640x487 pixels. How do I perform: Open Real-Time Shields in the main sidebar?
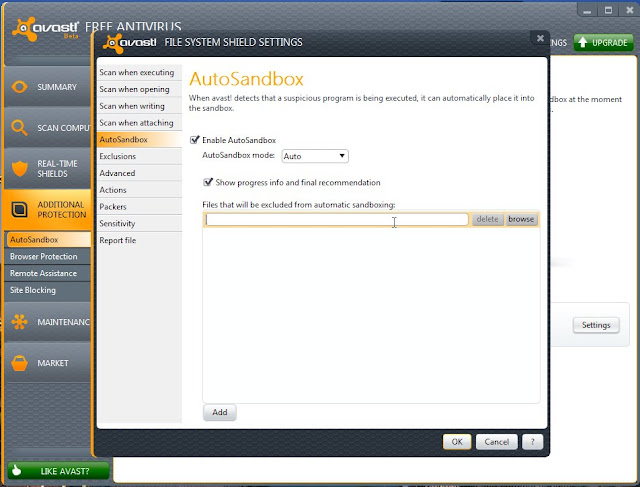tap(48, 169)
